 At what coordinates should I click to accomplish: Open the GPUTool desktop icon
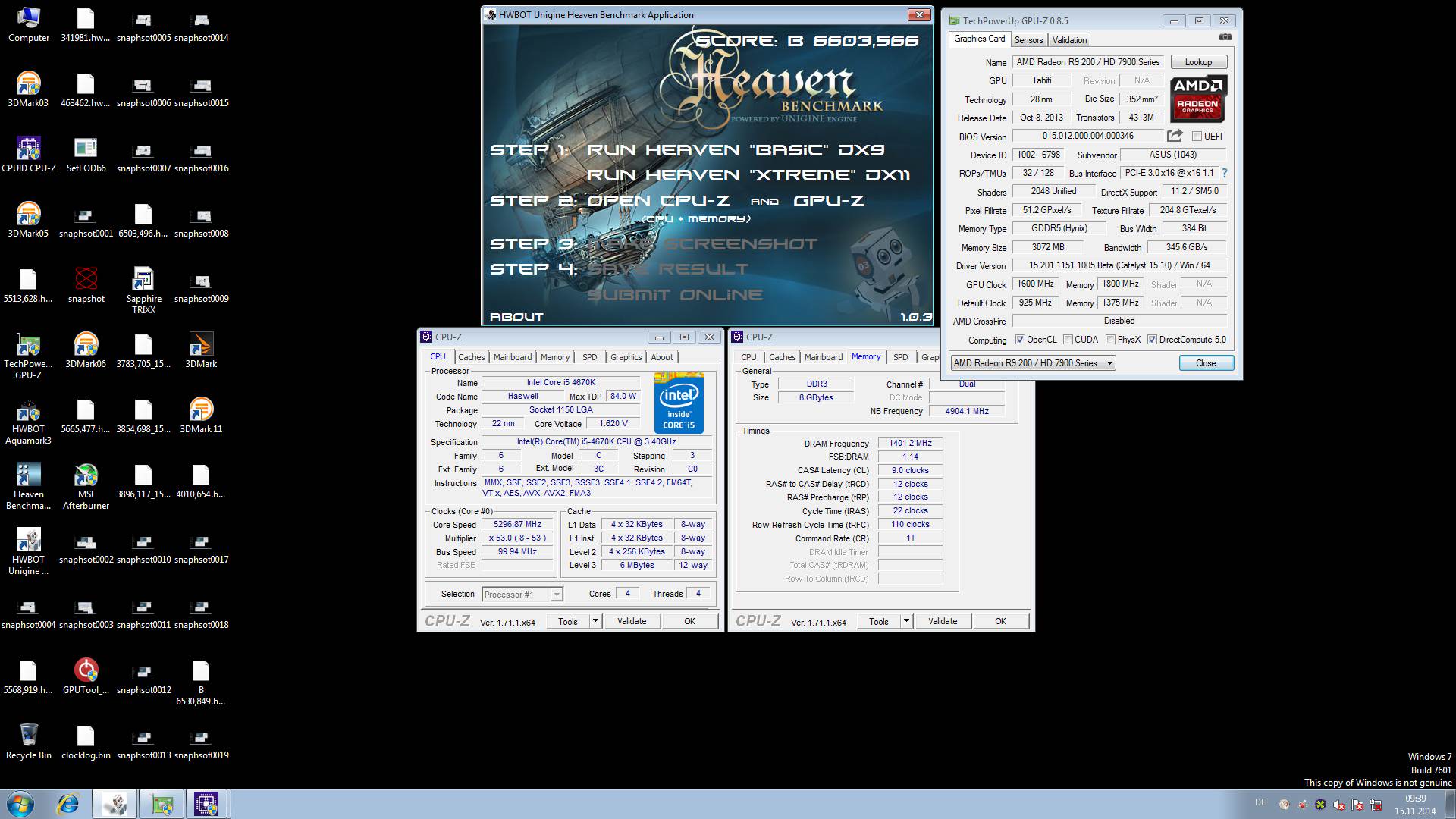click(x=86, y=676)
